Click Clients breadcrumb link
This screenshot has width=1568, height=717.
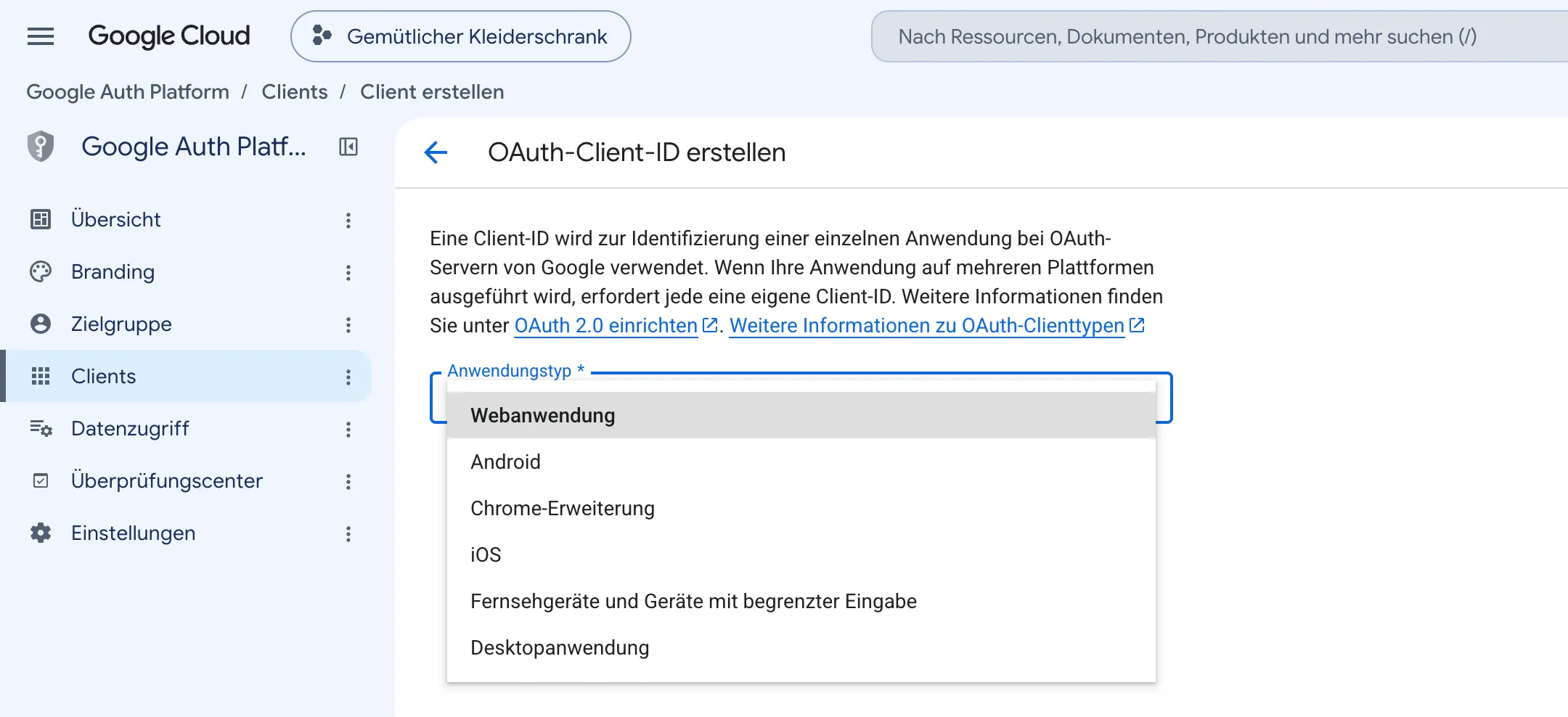point(295,91)
